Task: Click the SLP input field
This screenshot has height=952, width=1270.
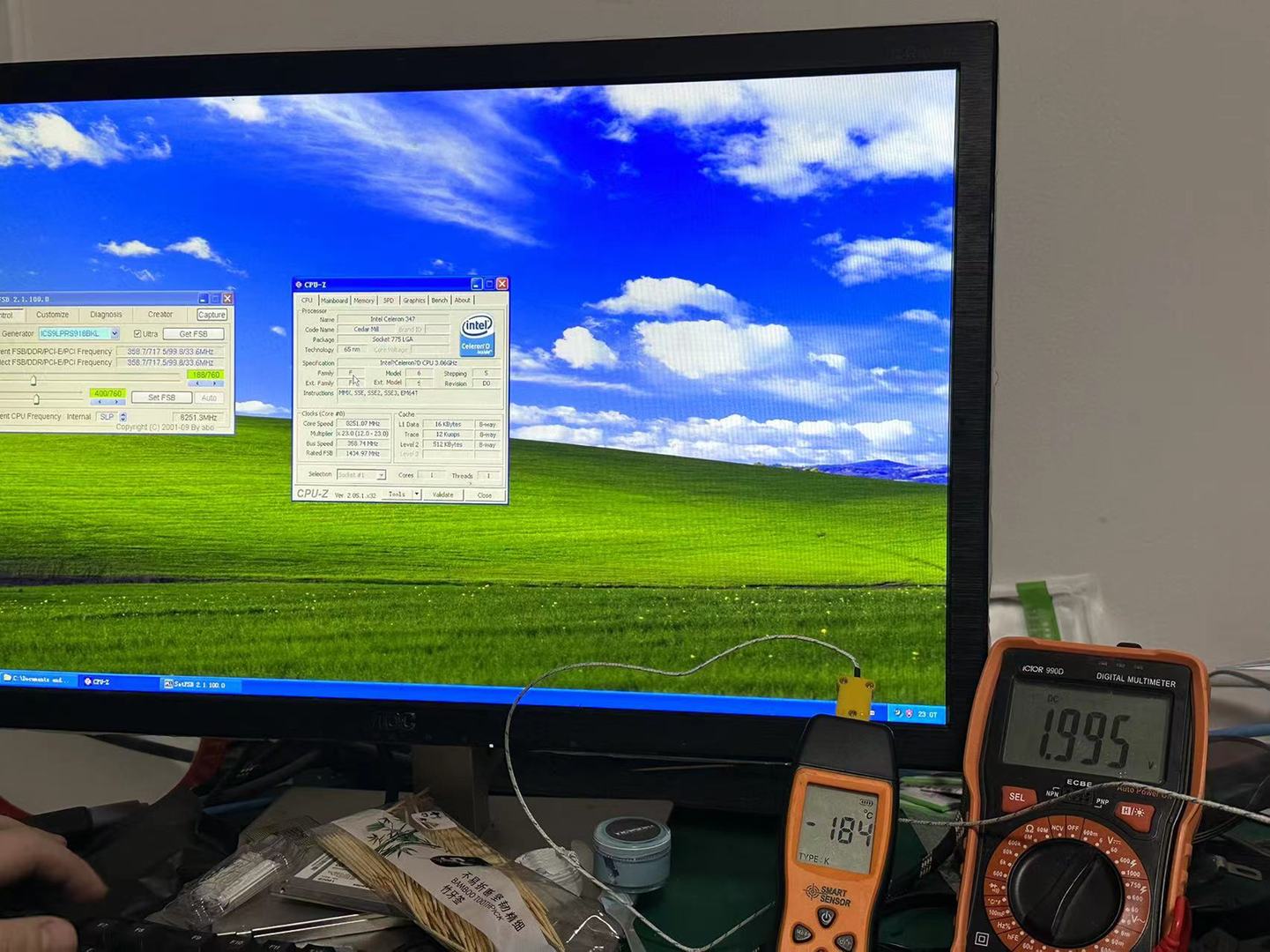Action: (x=107, y=417)
